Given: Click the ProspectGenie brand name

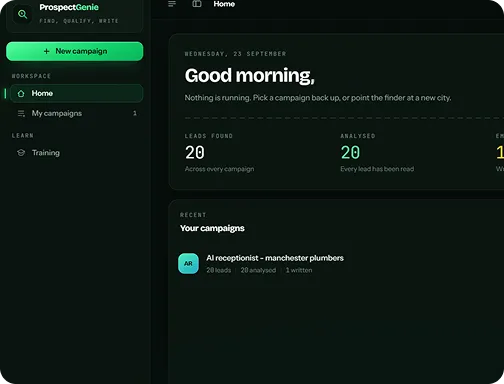Looking at the screenshot, I should (x=69, y=7).
